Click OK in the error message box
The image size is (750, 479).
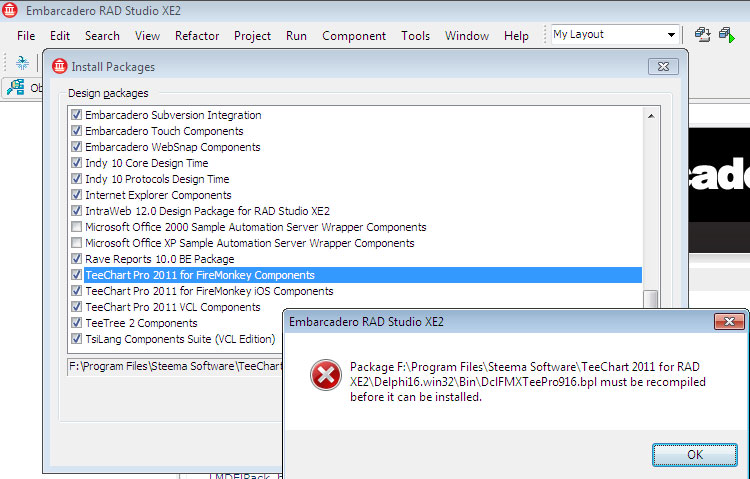(x=695, y=455)
